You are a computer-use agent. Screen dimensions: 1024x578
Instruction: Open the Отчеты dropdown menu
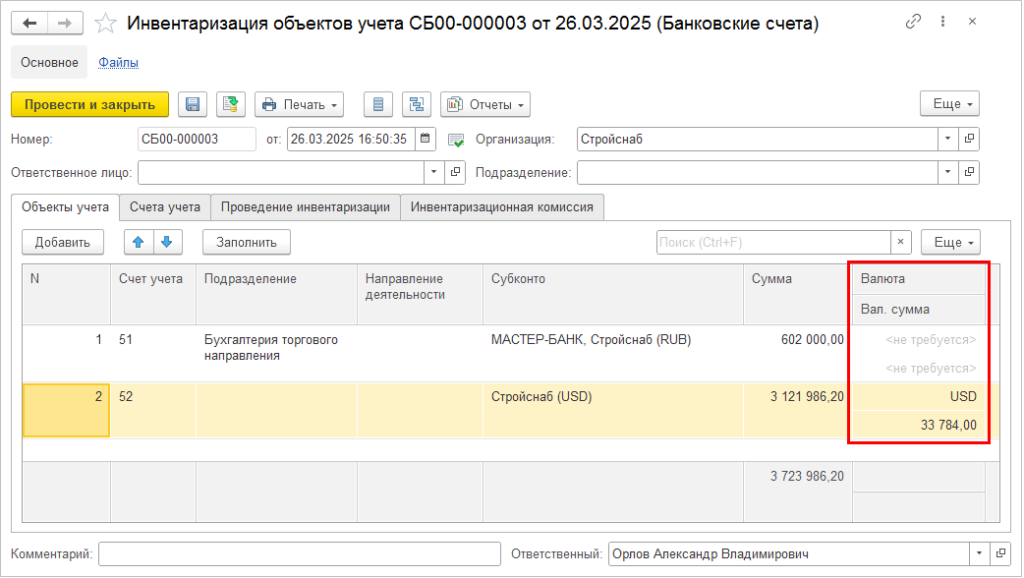pos(485,104)
